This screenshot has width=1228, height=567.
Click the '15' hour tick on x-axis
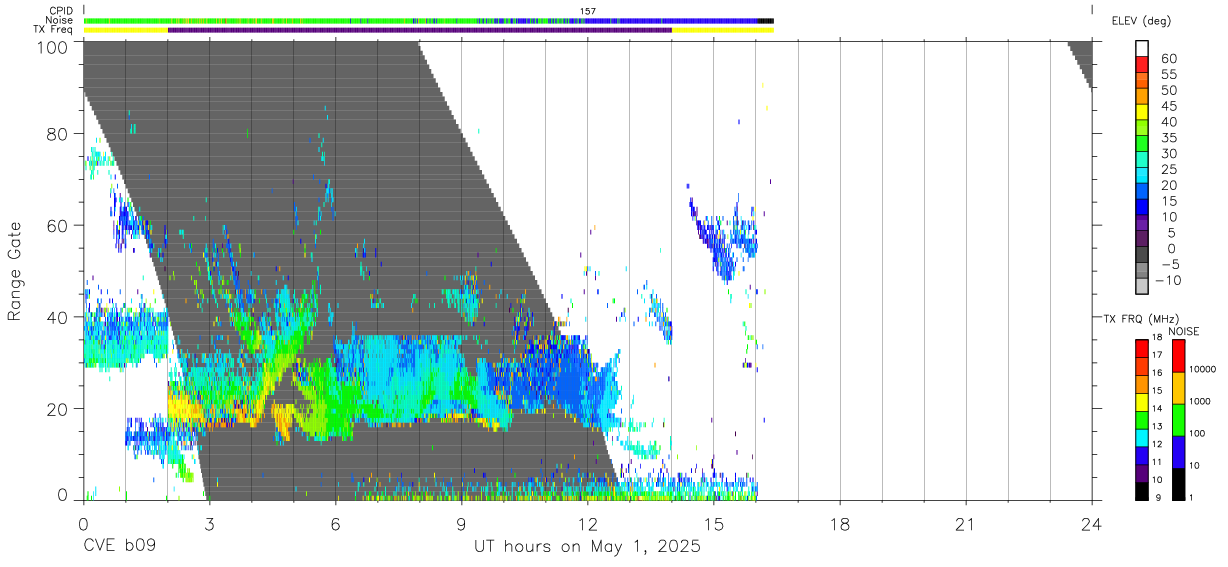(713, 523)
